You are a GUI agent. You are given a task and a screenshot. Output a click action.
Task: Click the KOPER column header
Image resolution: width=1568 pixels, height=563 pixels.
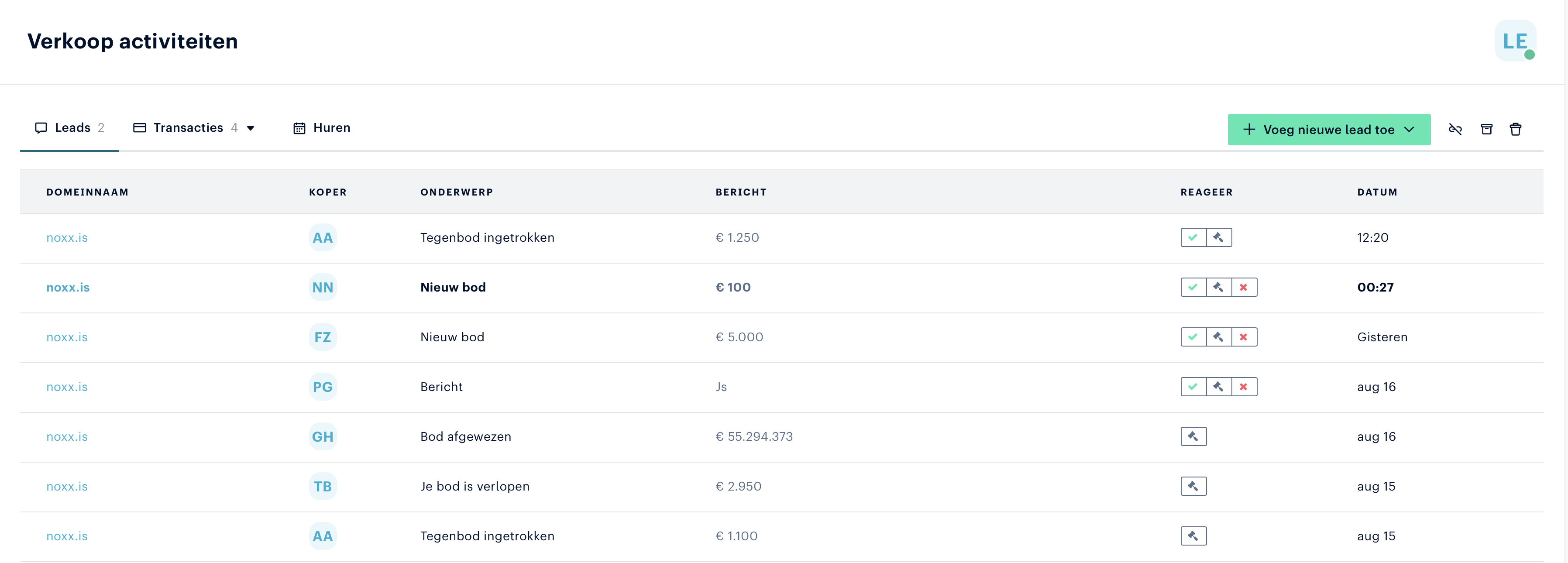[x=327, y=192]
